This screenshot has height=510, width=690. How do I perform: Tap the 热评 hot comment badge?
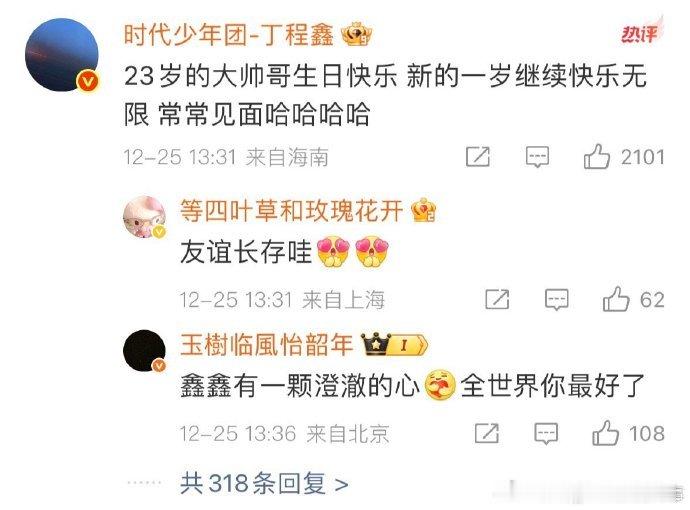[x=640, y=32]
